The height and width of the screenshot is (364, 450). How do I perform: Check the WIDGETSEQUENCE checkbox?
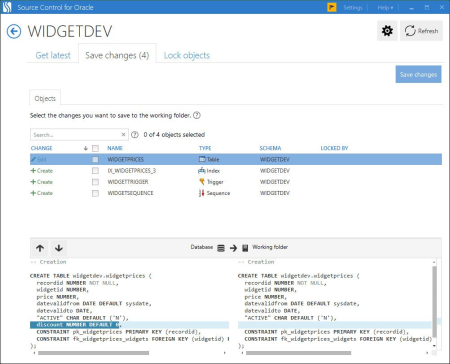coord(95,193)
